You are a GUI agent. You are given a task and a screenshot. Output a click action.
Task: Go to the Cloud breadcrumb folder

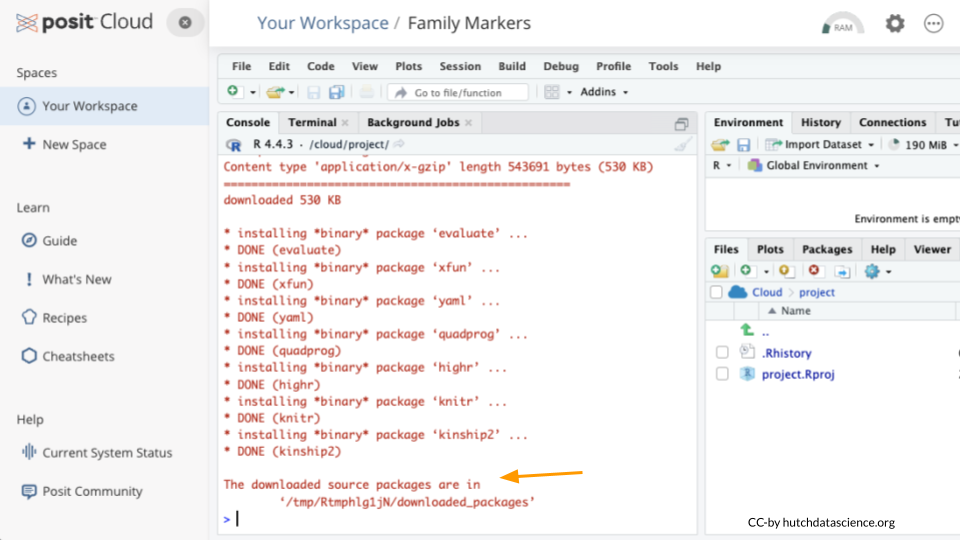767,292
